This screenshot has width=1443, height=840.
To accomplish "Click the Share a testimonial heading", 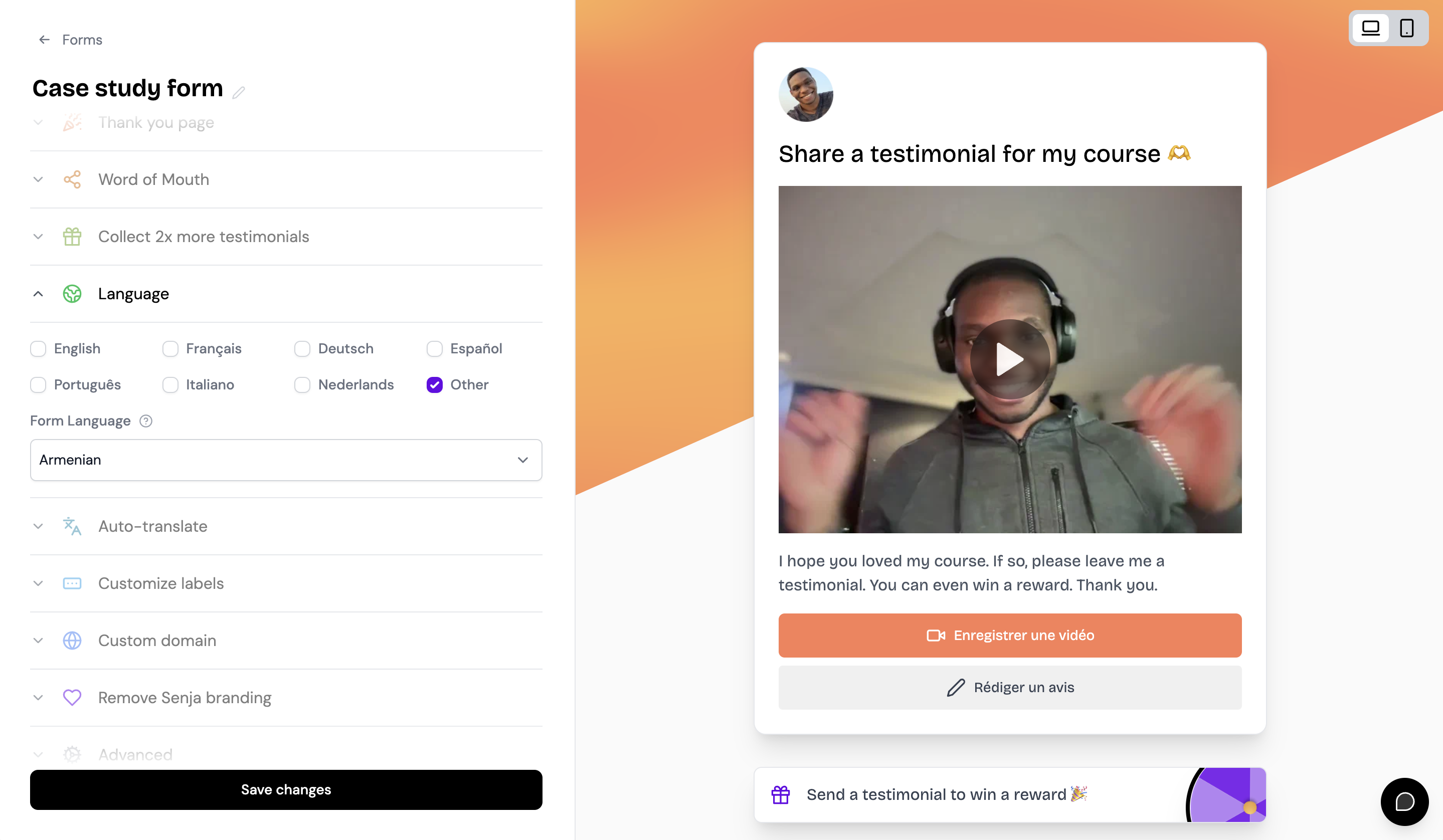I will 984,153.
